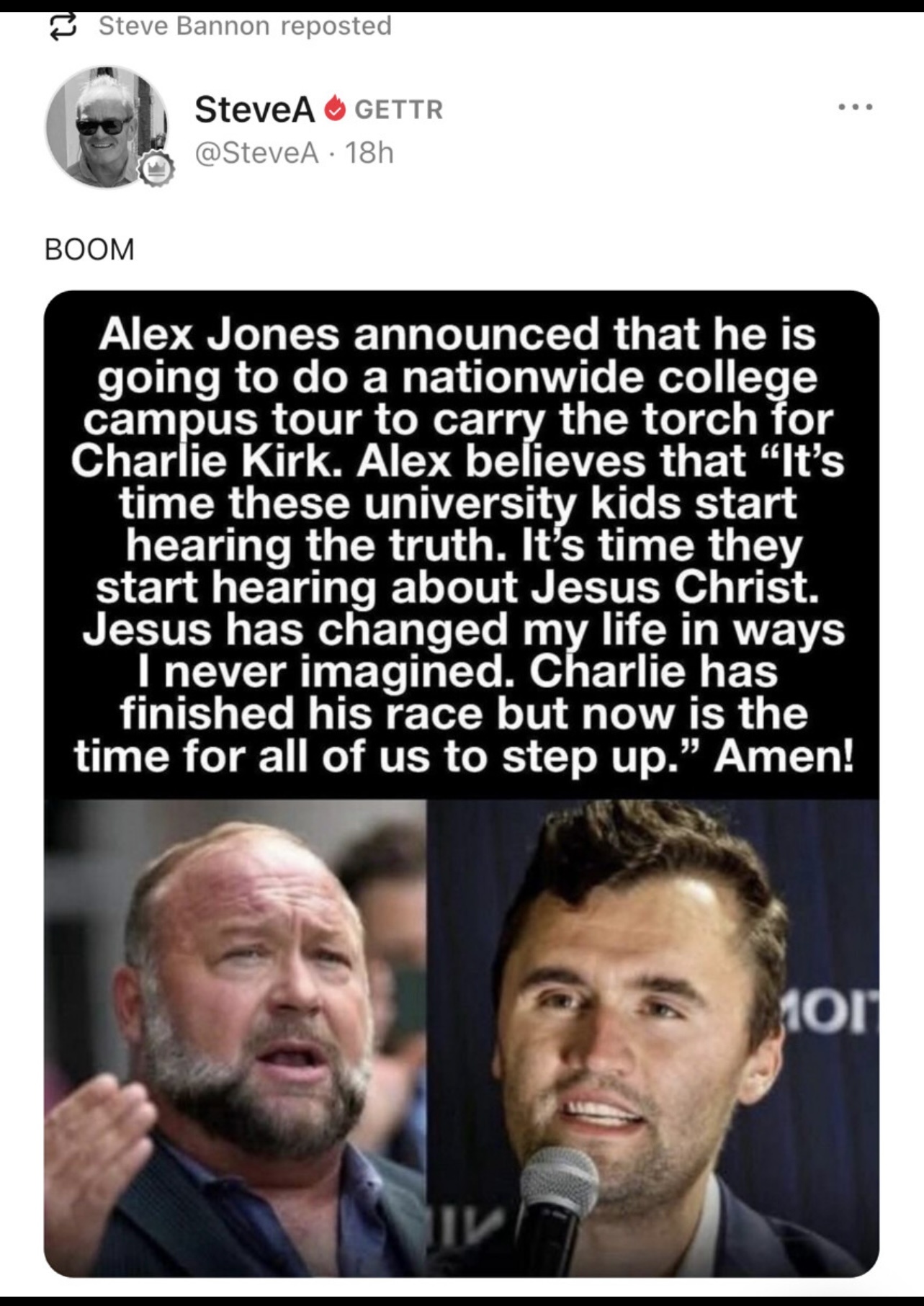This screenshot has height=1306, width=924.
Task: Click the crown badge on the avatar
Action: coord(156,170)
